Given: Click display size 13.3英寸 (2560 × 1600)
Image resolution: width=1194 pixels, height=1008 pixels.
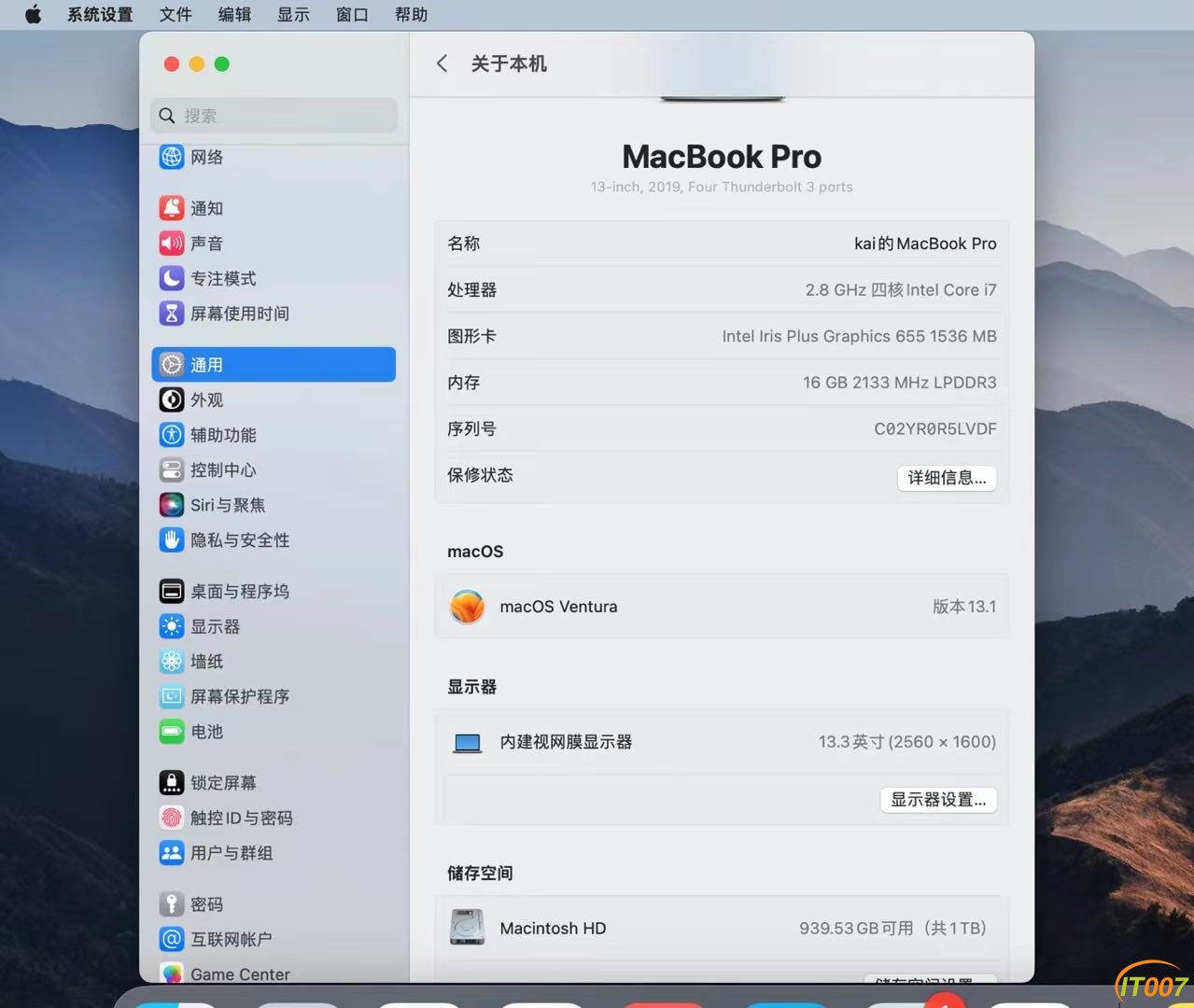Looking at the screenshot, I should click(906, 742).
